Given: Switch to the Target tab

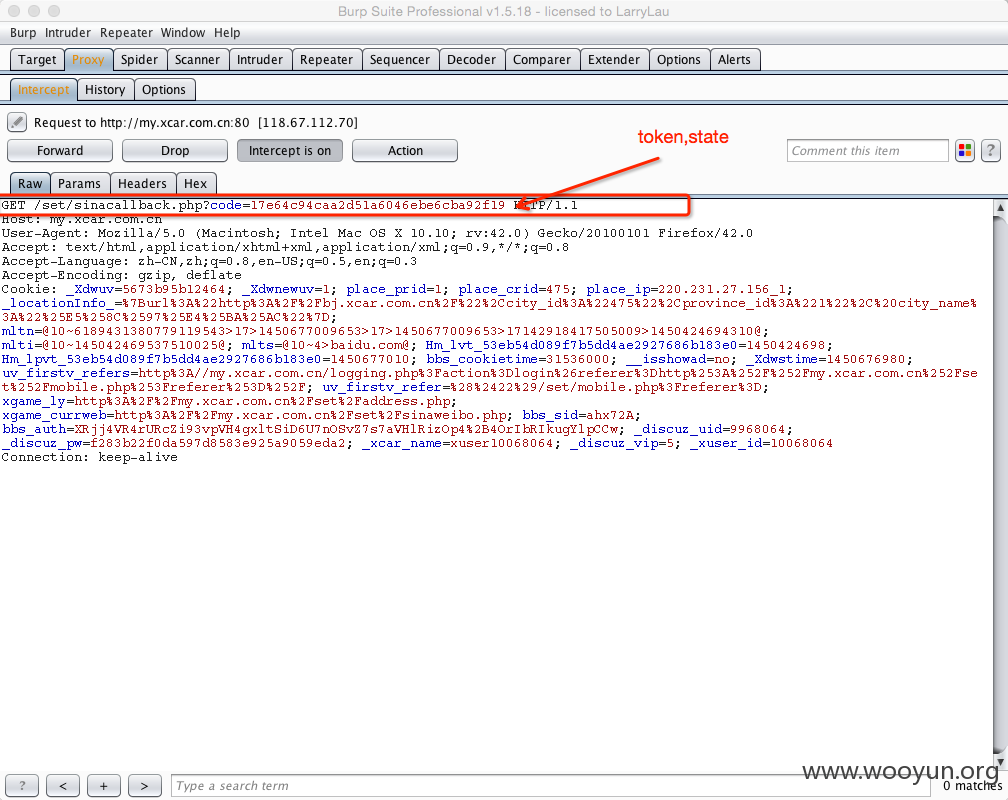Looking at the screenshot, I should pos(37,60).
